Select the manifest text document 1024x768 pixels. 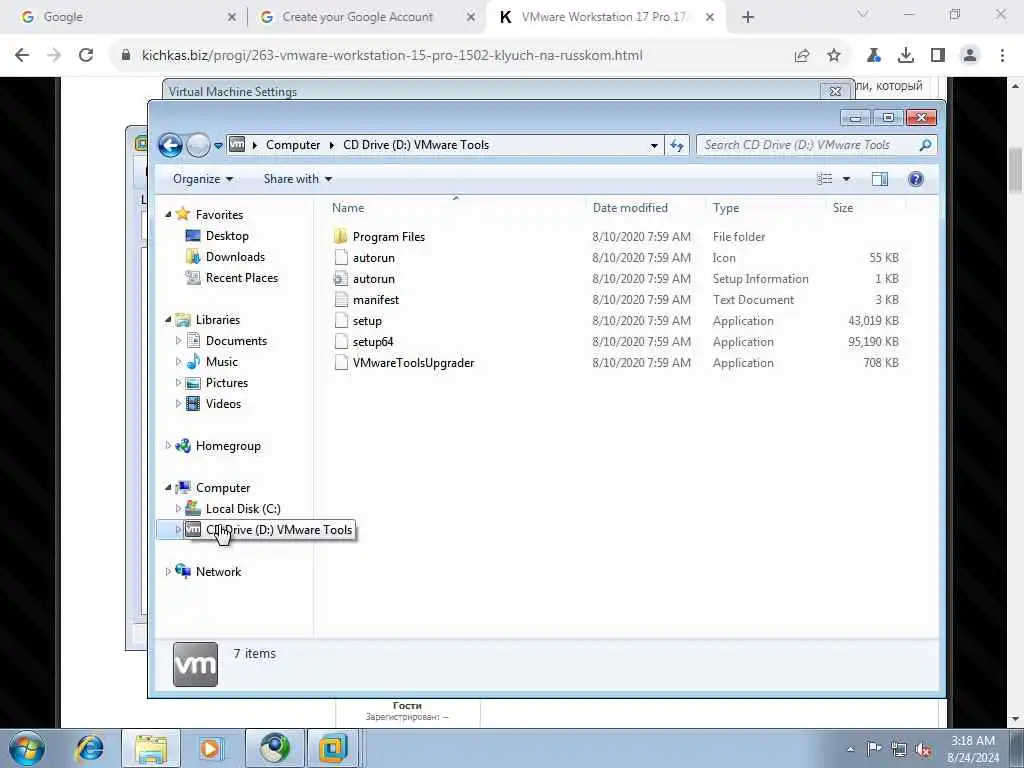(x=376, y=300)
